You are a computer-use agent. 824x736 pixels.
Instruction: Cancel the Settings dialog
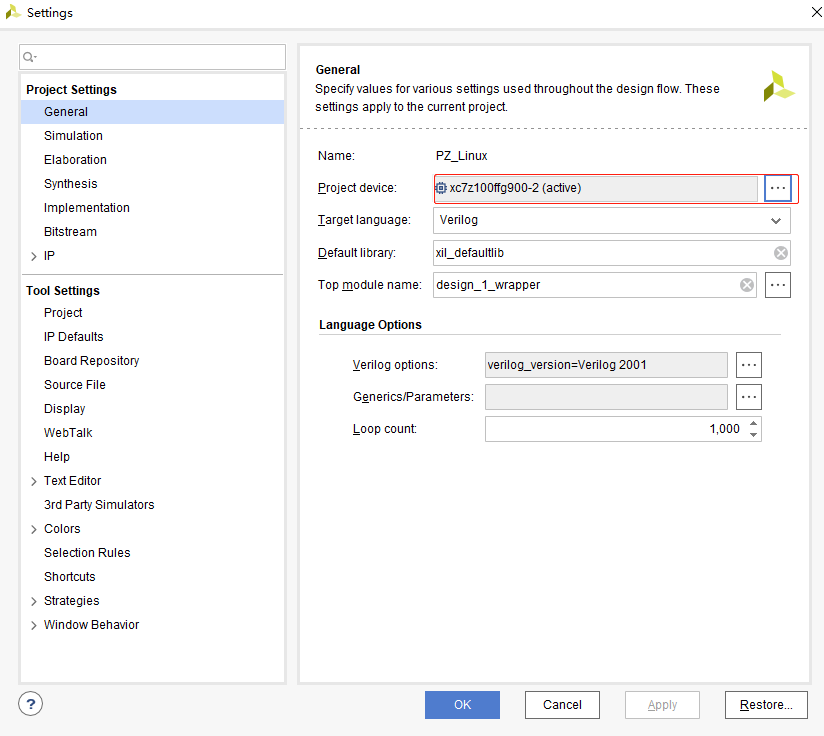(562, 705)
